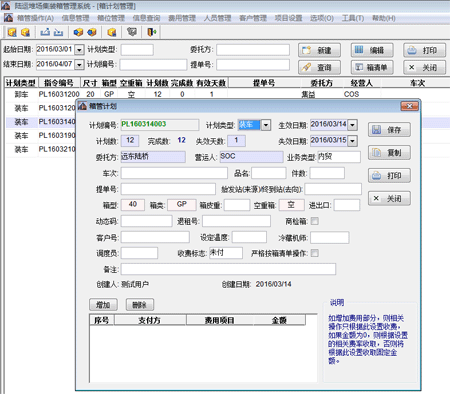Click the second yellow container toolbar icon
The width and height of the screenshot is (450, 394).
[26, 32]
